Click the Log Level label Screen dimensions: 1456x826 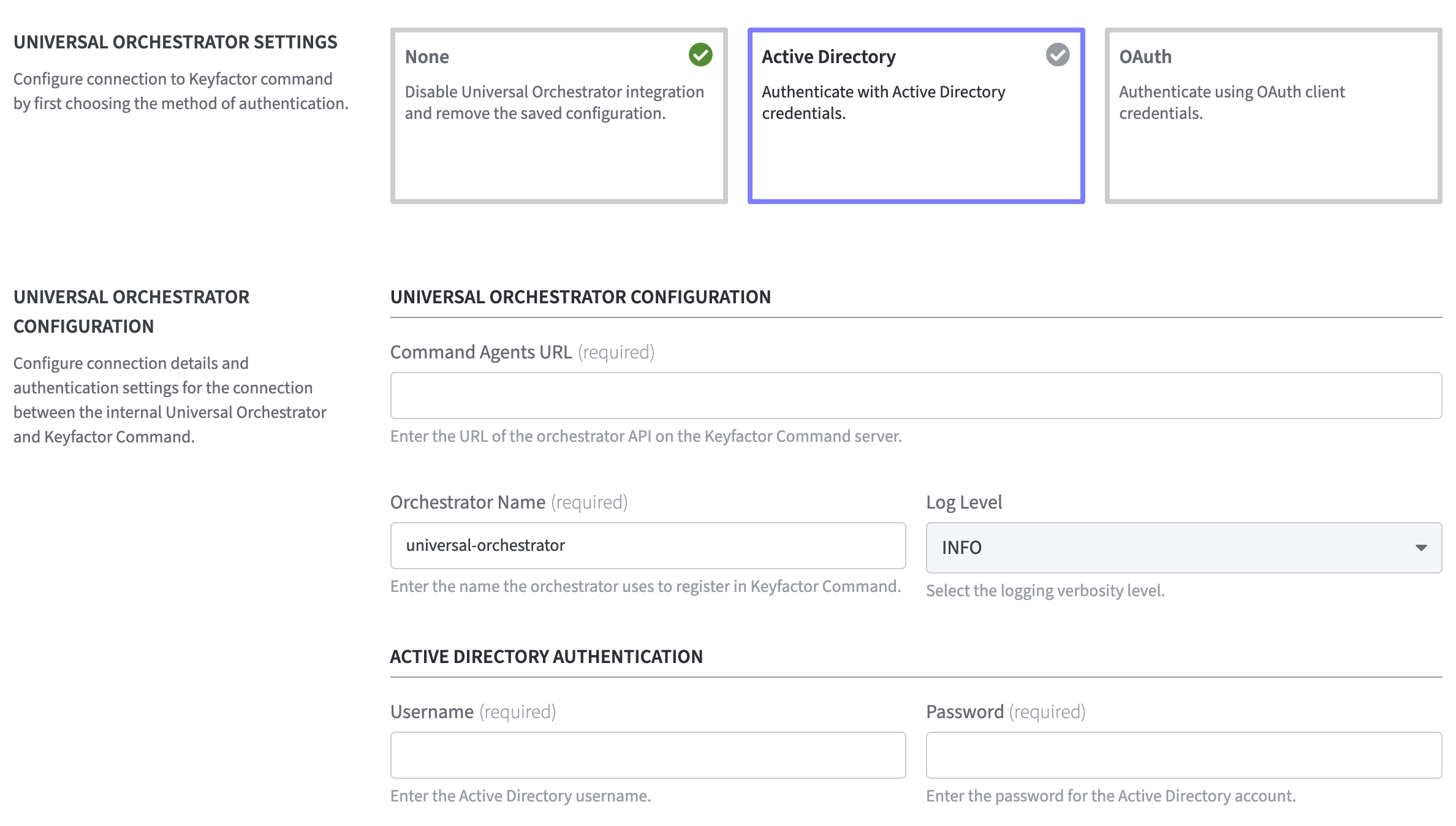coord(964,502)
